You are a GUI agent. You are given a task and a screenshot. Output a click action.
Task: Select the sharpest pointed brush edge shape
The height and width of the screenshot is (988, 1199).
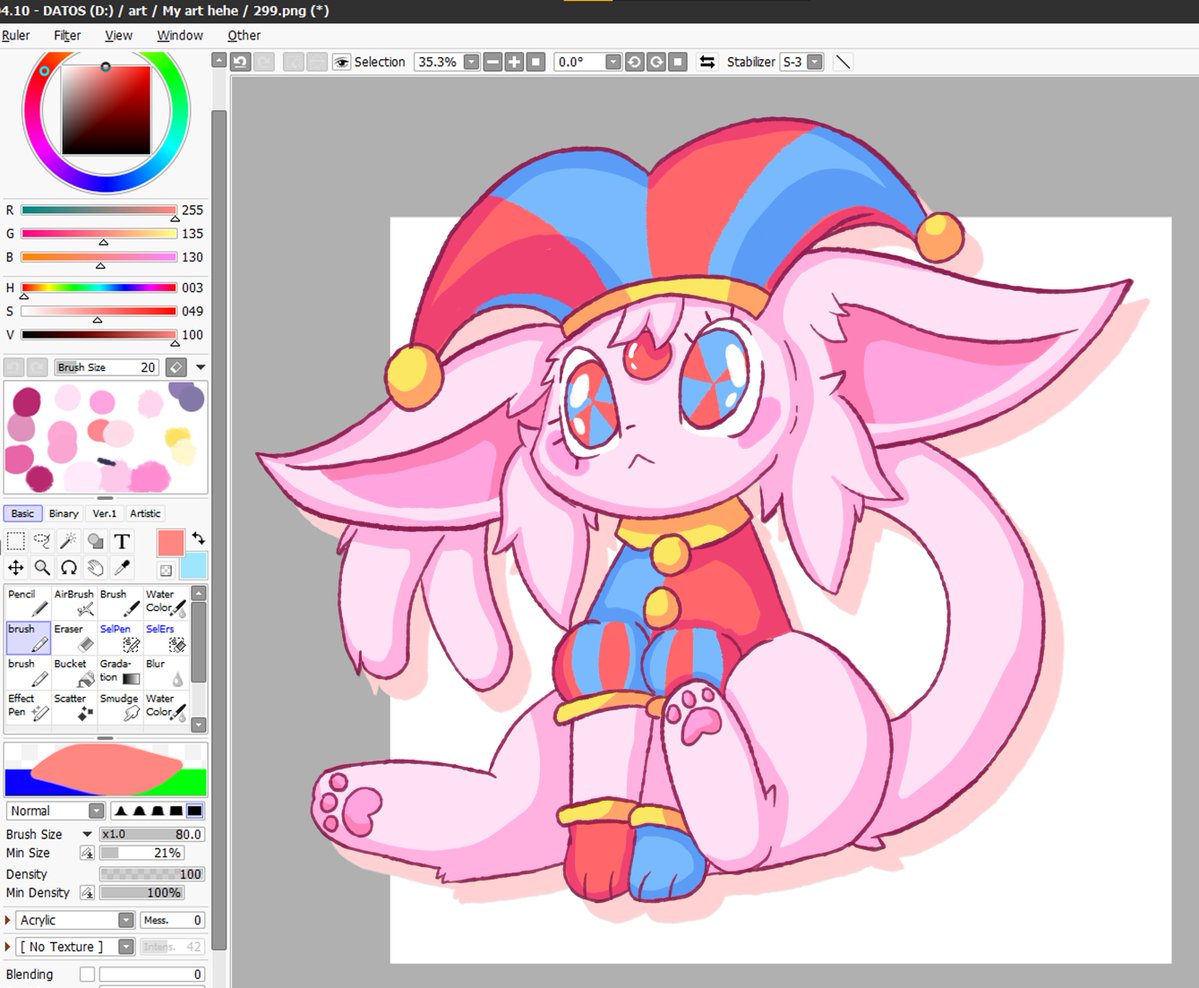121,811
